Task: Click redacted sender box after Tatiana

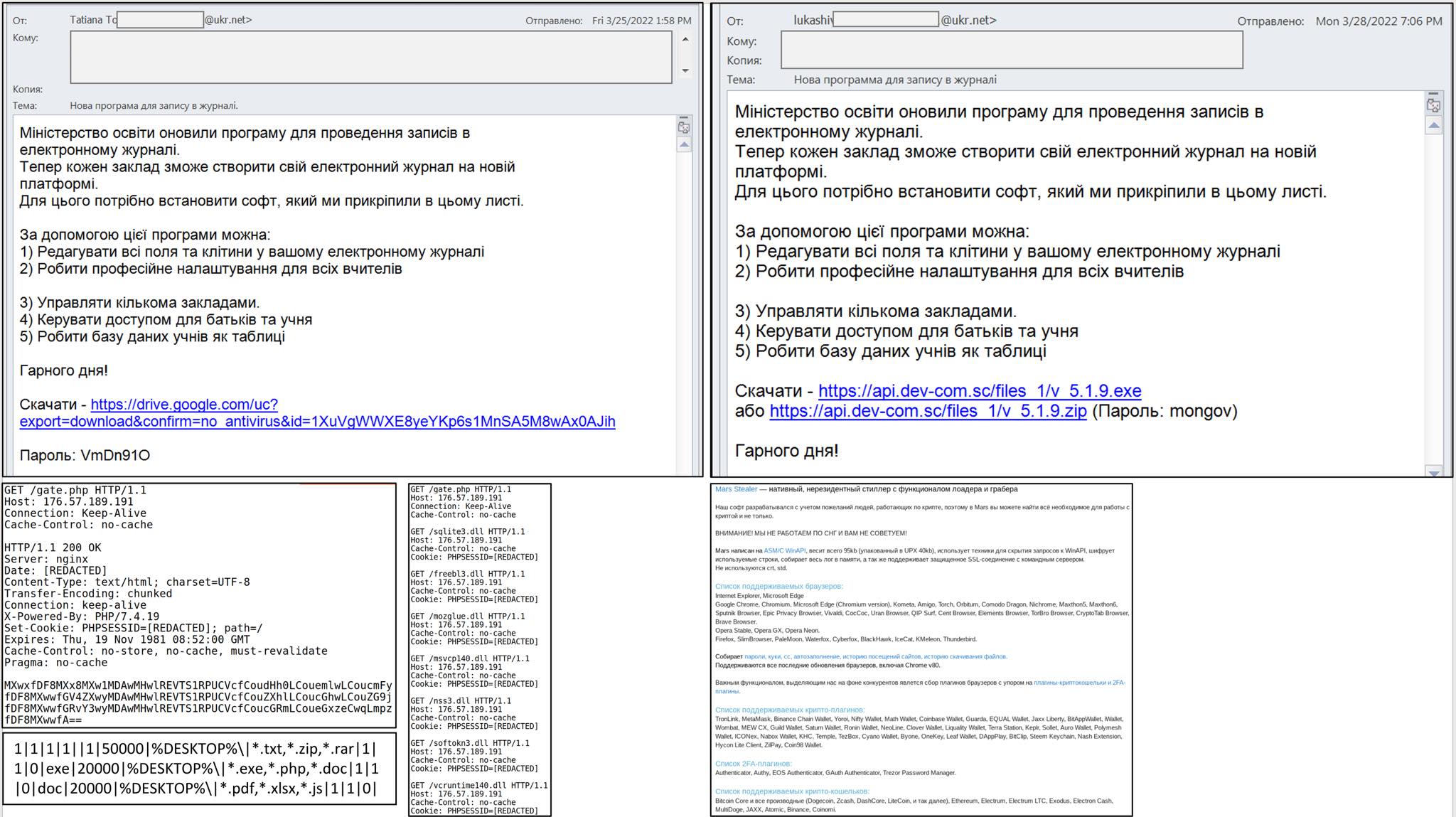Action: 160,20
